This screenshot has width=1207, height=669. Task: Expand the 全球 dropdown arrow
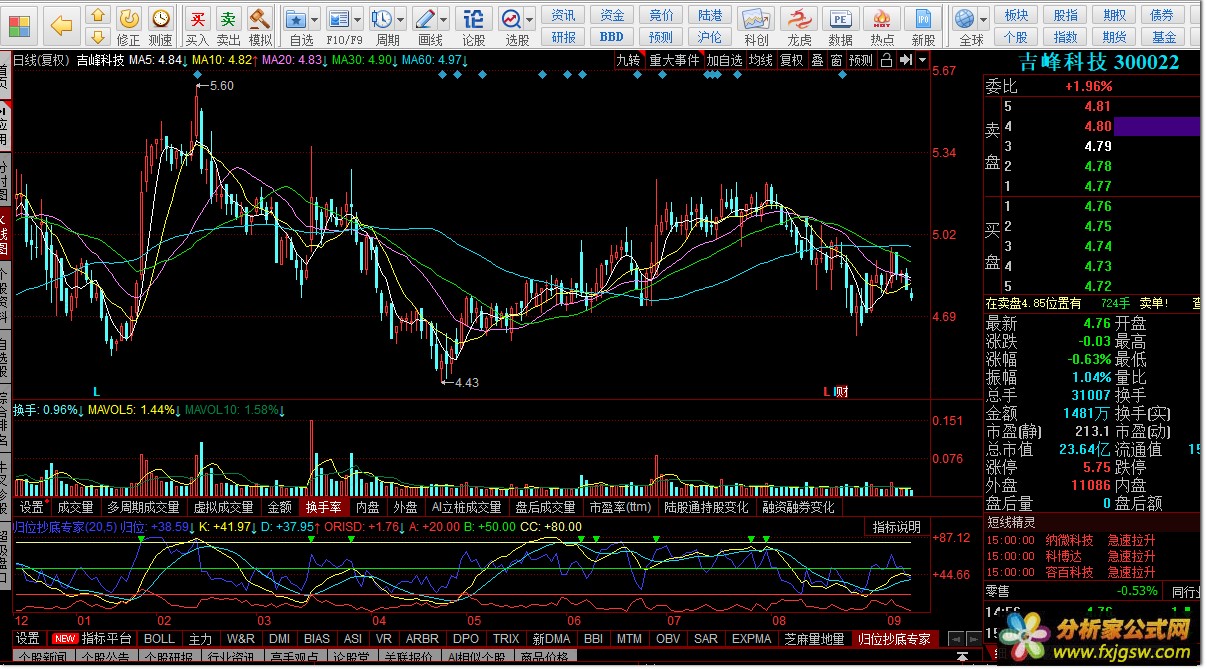tap(984, 19)
